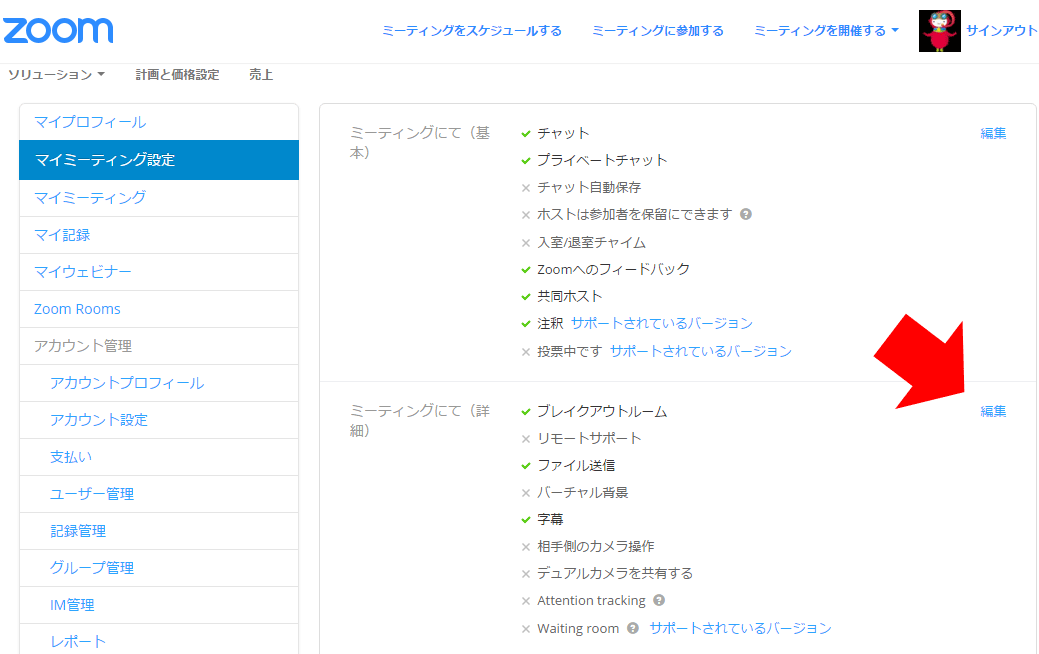This screenshot has width=1039, height=654.
Task: Click help icon next to Attention tracking
Action: tap(659, 601)
